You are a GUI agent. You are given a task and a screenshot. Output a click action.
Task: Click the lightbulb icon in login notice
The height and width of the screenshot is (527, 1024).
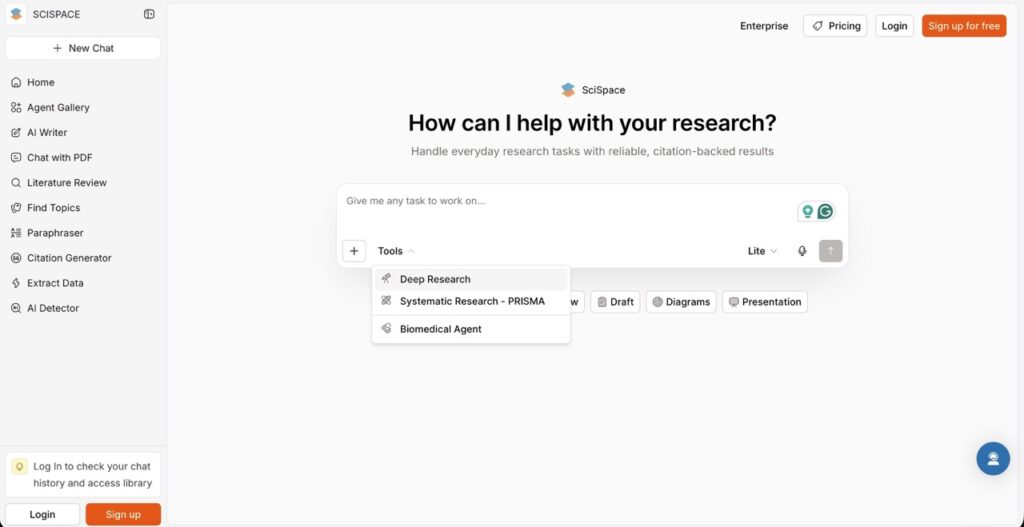pos(20,466)
